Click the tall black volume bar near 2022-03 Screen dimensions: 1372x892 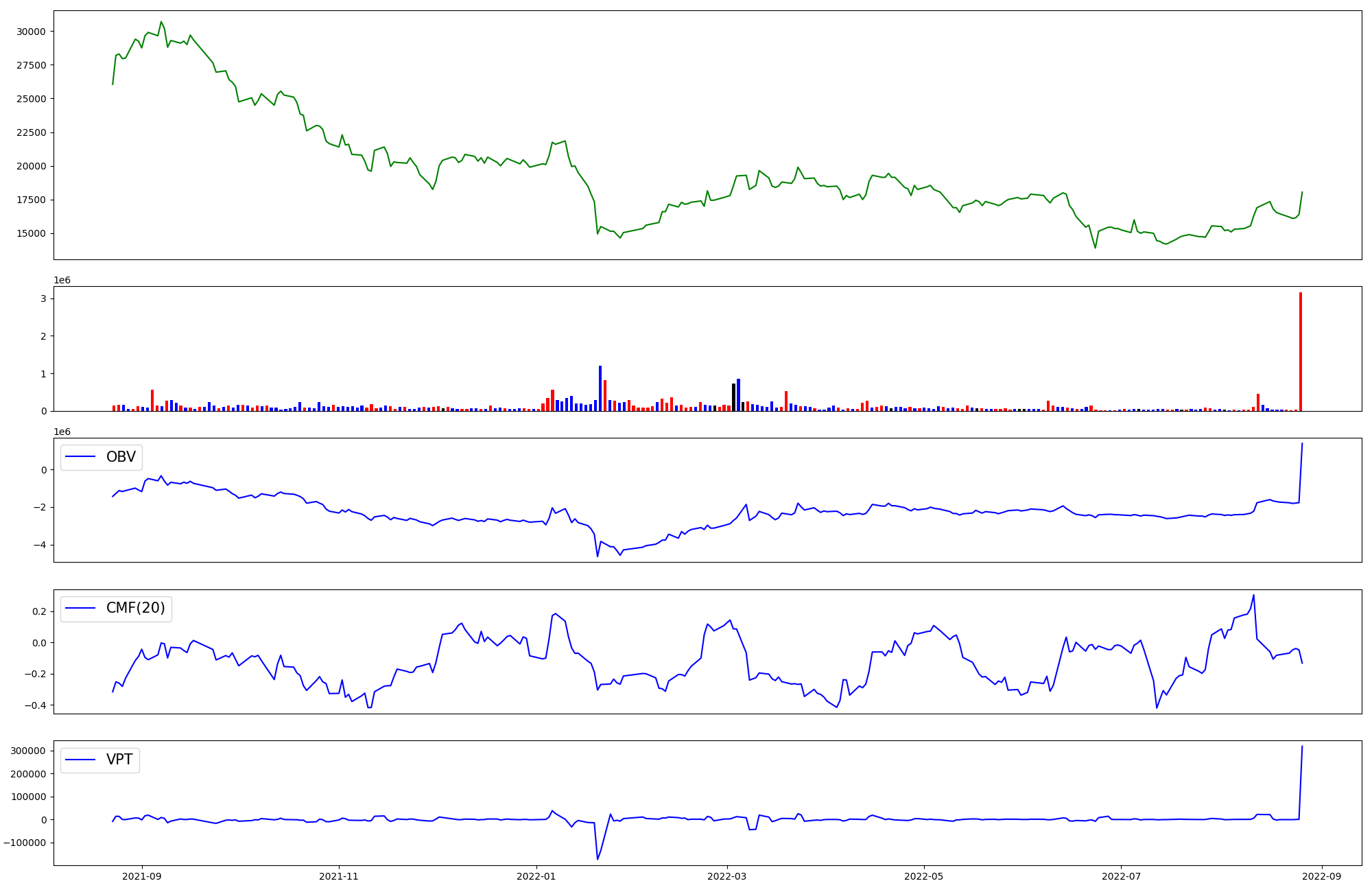[733, 397]
